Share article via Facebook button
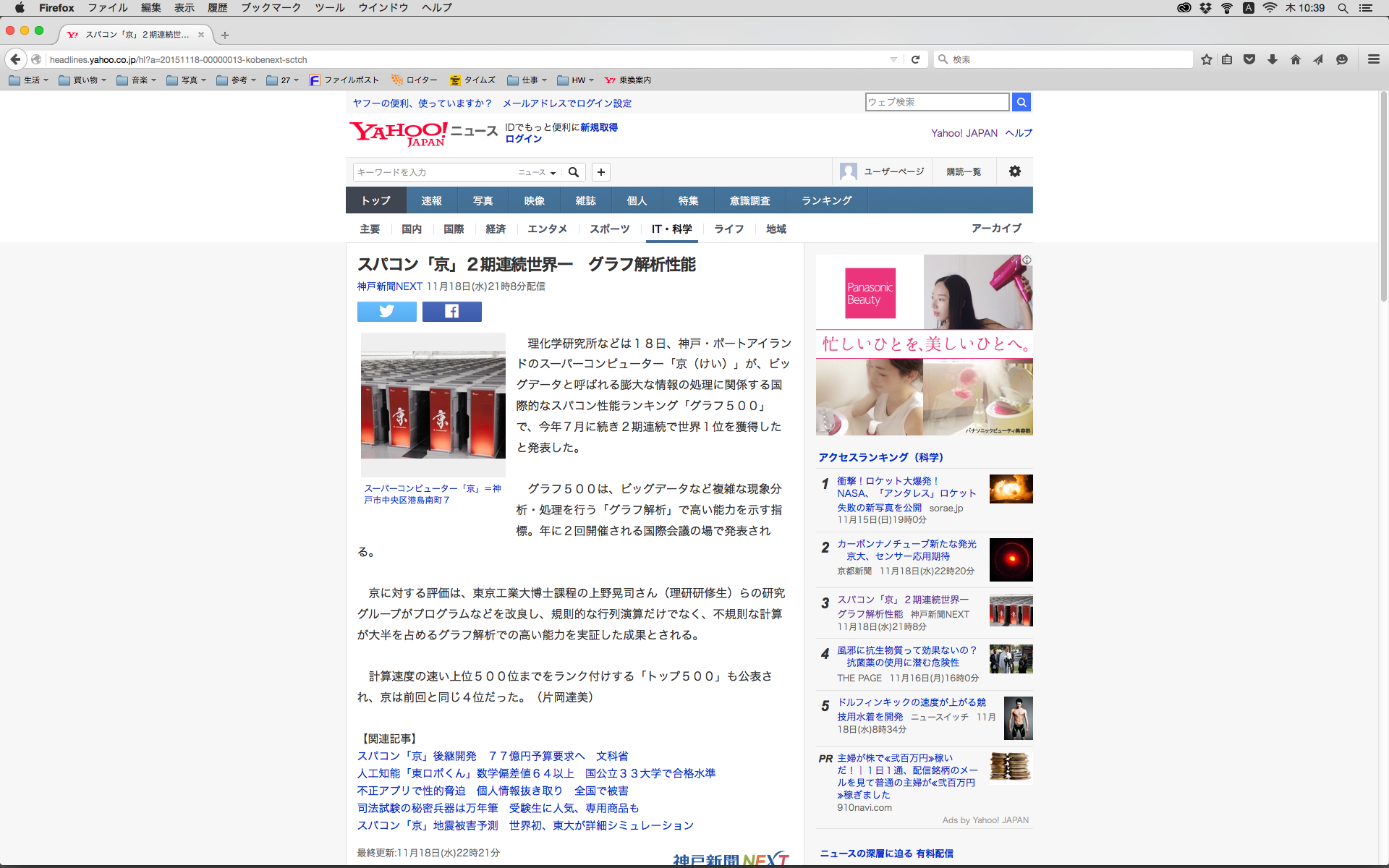This screenshot has height=868, width=1389. pyautogui.click(x=451, y=312)
